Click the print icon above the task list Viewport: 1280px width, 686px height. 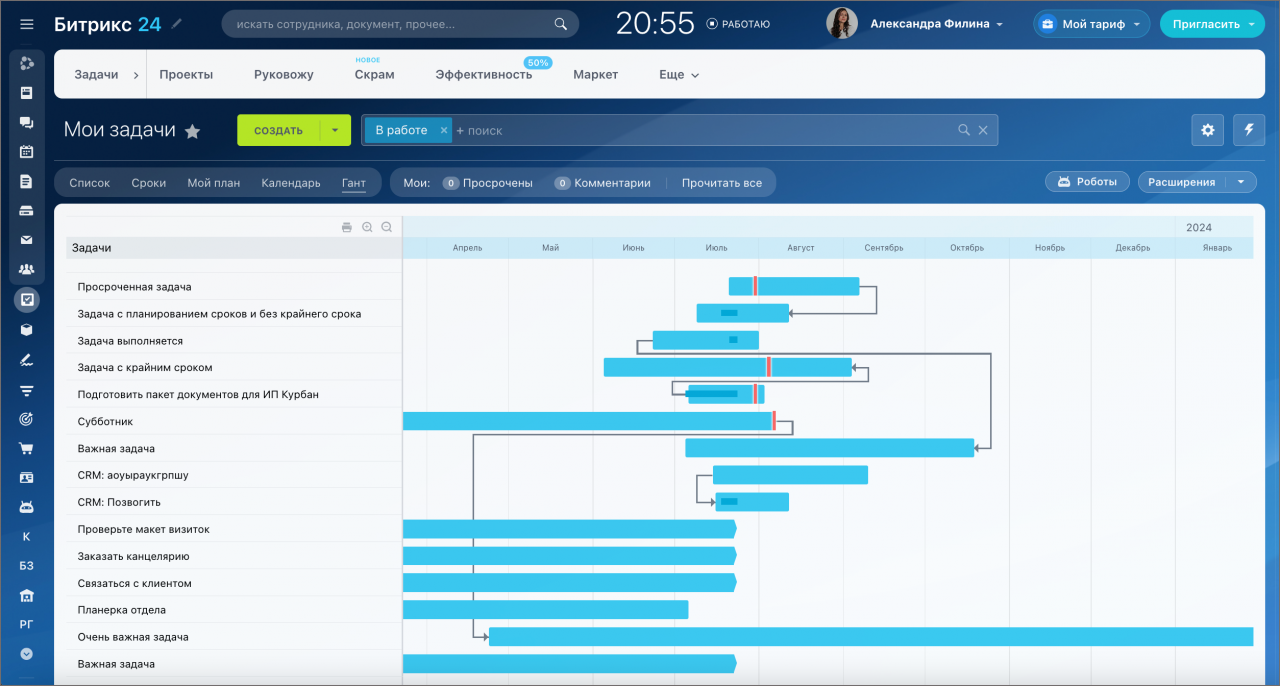[x=347, y=228]
